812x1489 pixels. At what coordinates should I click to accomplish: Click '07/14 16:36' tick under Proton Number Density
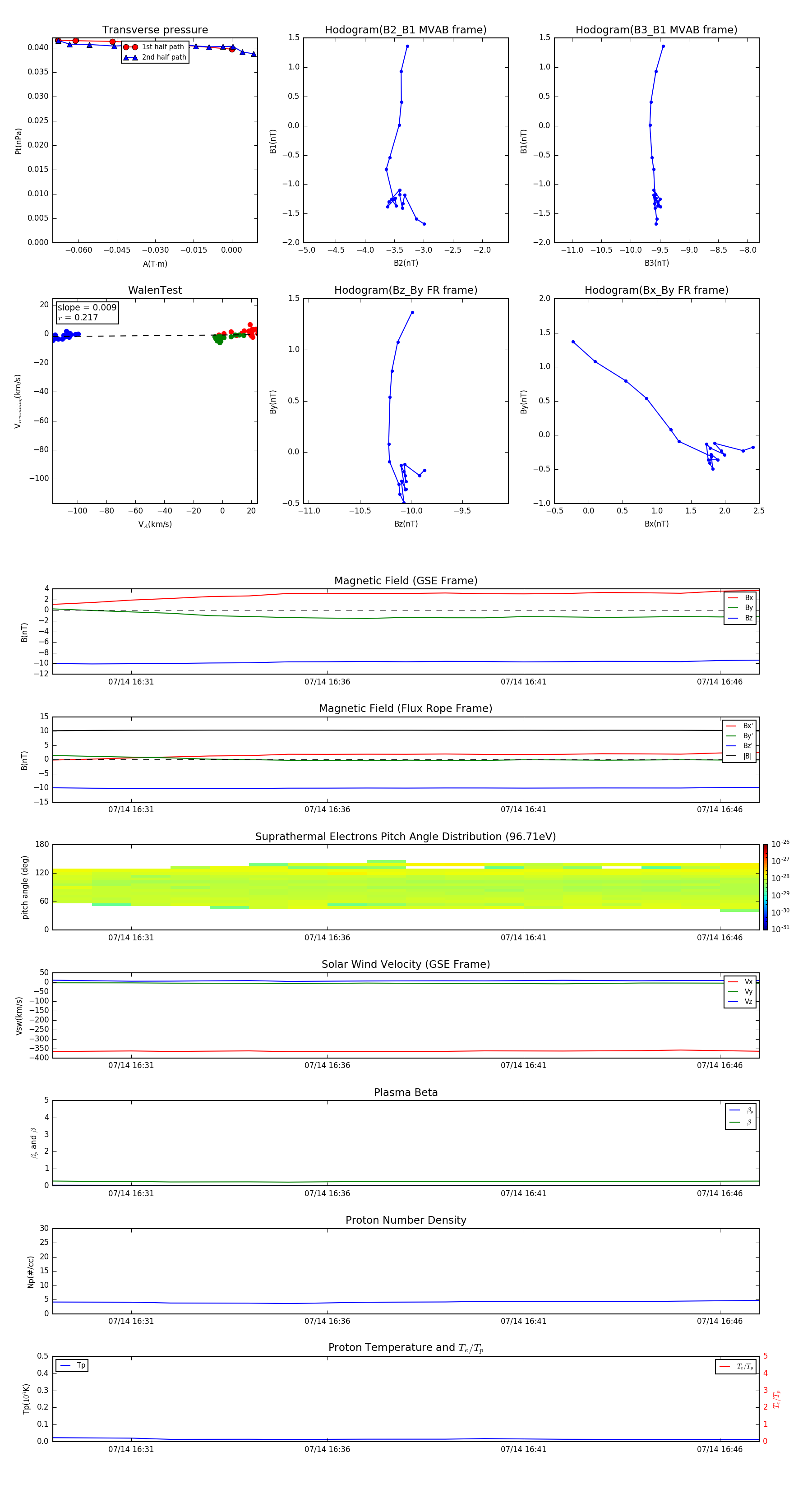(x=327, y=1321)
